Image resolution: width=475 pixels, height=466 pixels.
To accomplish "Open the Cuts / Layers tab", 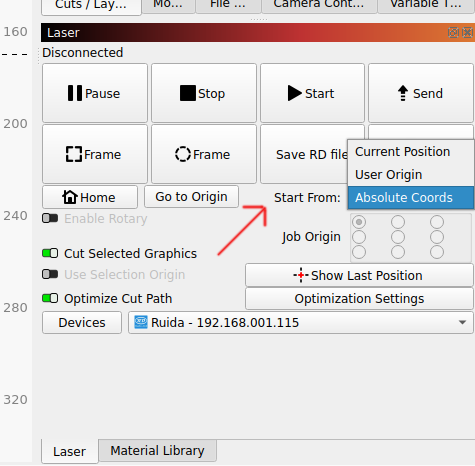I will (x=91, y=5).
